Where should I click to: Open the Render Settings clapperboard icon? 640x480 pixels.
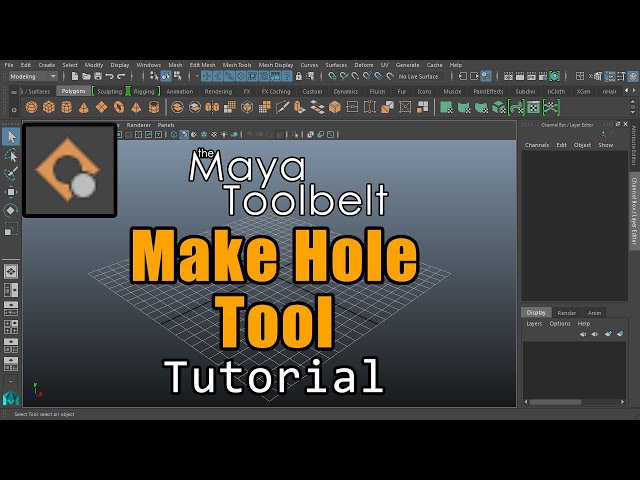(x=543, y=76)
